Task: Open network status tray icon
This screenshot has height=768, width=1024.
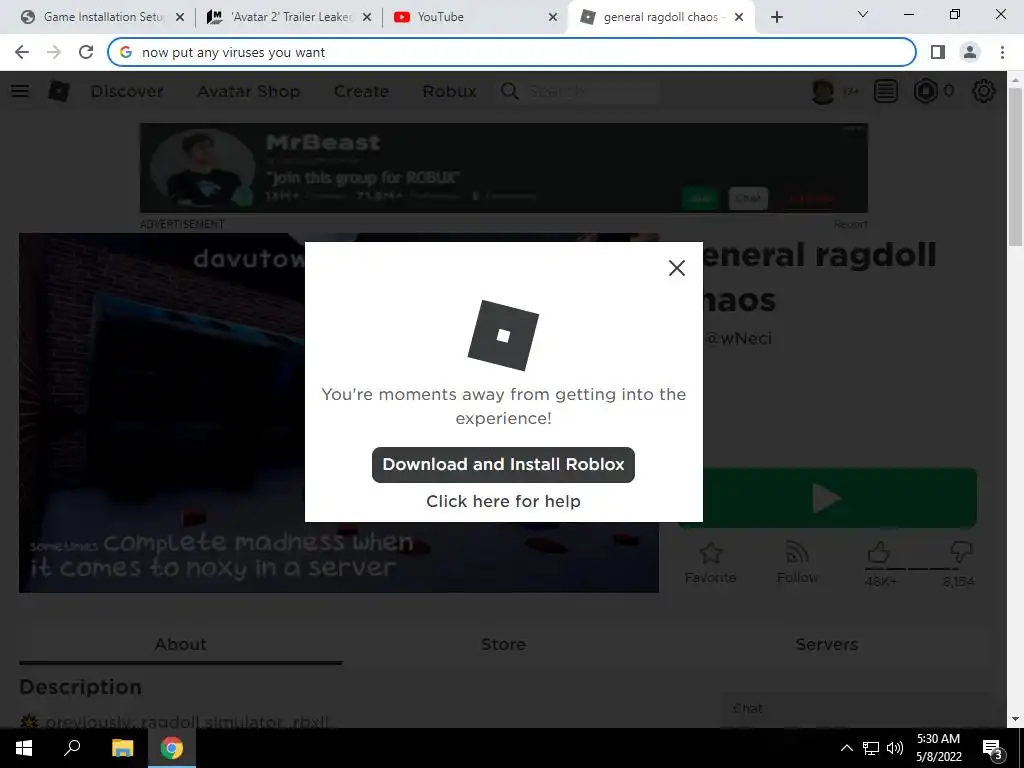Action: [871, 748]
